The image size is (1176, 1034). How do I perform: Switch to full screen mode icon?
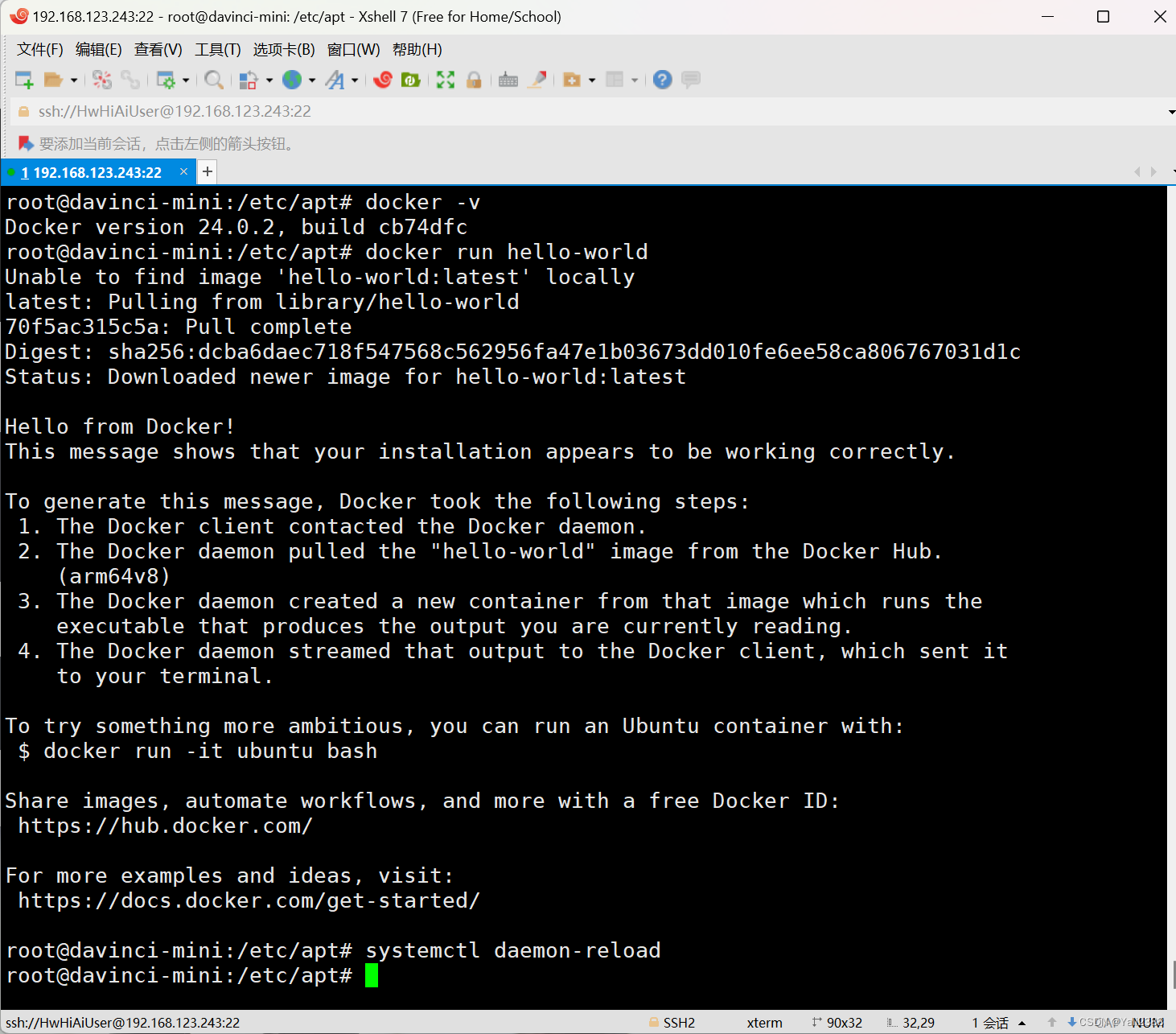click(x=445, y=79)
